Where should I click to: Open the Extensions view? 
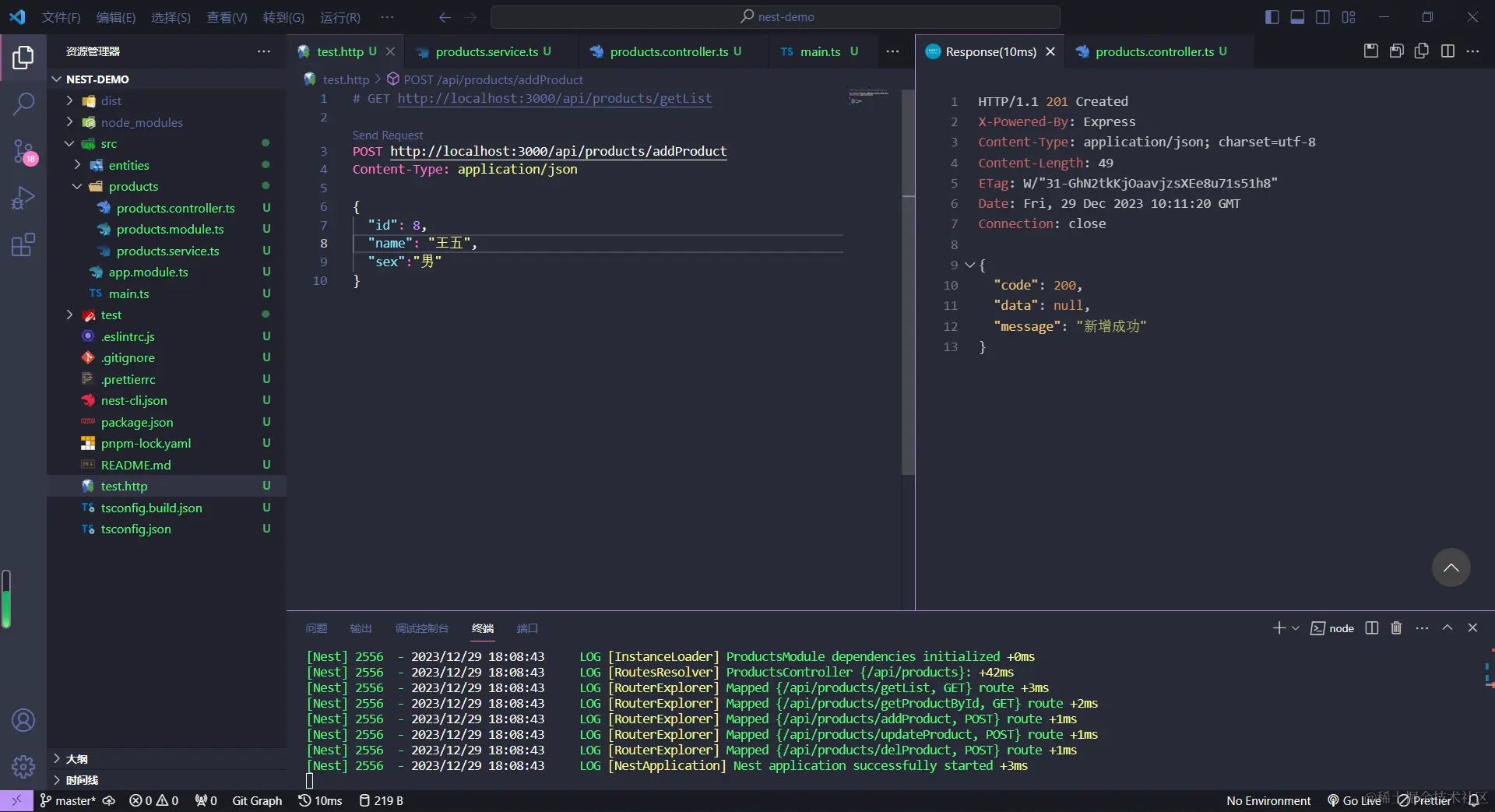click(23, 245)
